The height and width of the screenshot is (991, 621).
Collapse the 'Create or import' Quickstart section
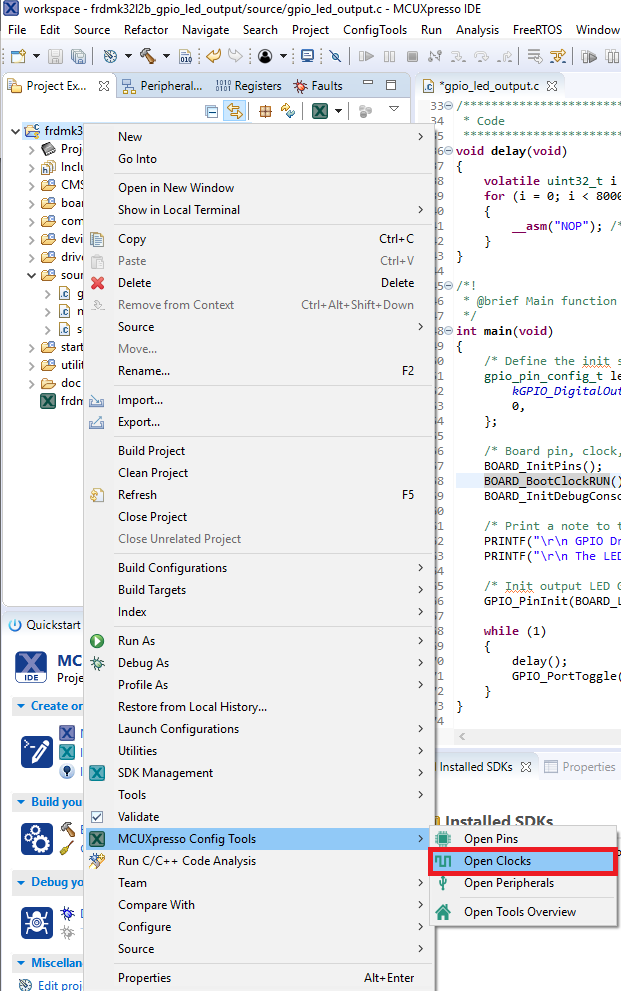20,706
